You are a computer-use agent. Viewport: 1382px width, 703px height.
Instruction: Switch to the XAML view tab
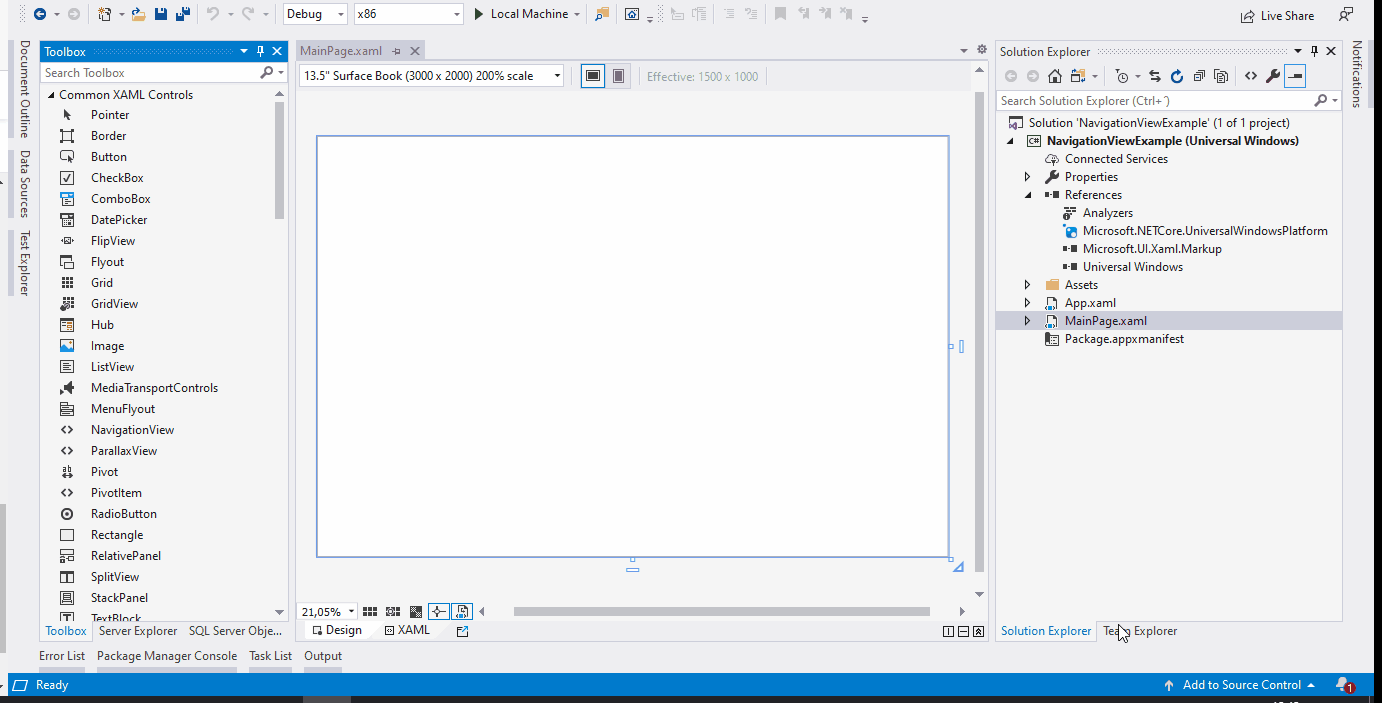coord(407,630)
